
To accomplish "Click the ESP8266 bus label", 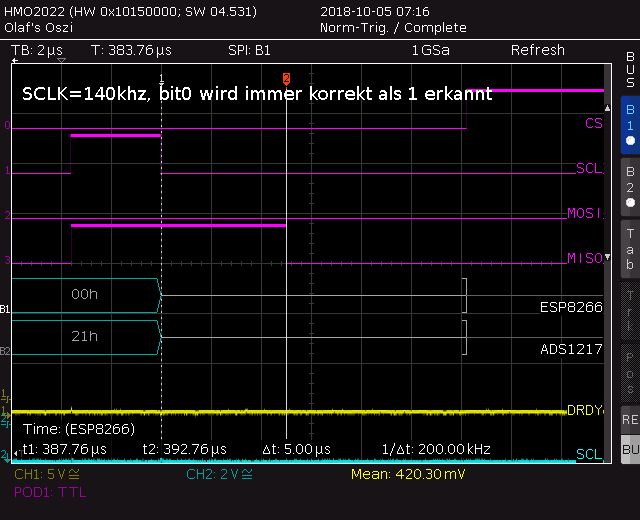I will pyautogui.click(x=571, y=307).
